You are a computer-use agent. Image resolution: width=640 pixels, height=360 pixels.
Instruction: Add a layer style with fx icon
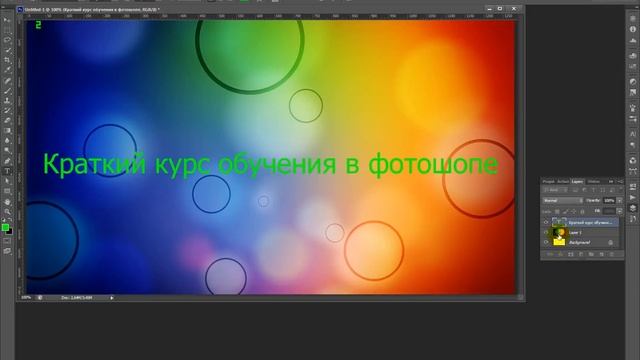[x=560, y=254]
